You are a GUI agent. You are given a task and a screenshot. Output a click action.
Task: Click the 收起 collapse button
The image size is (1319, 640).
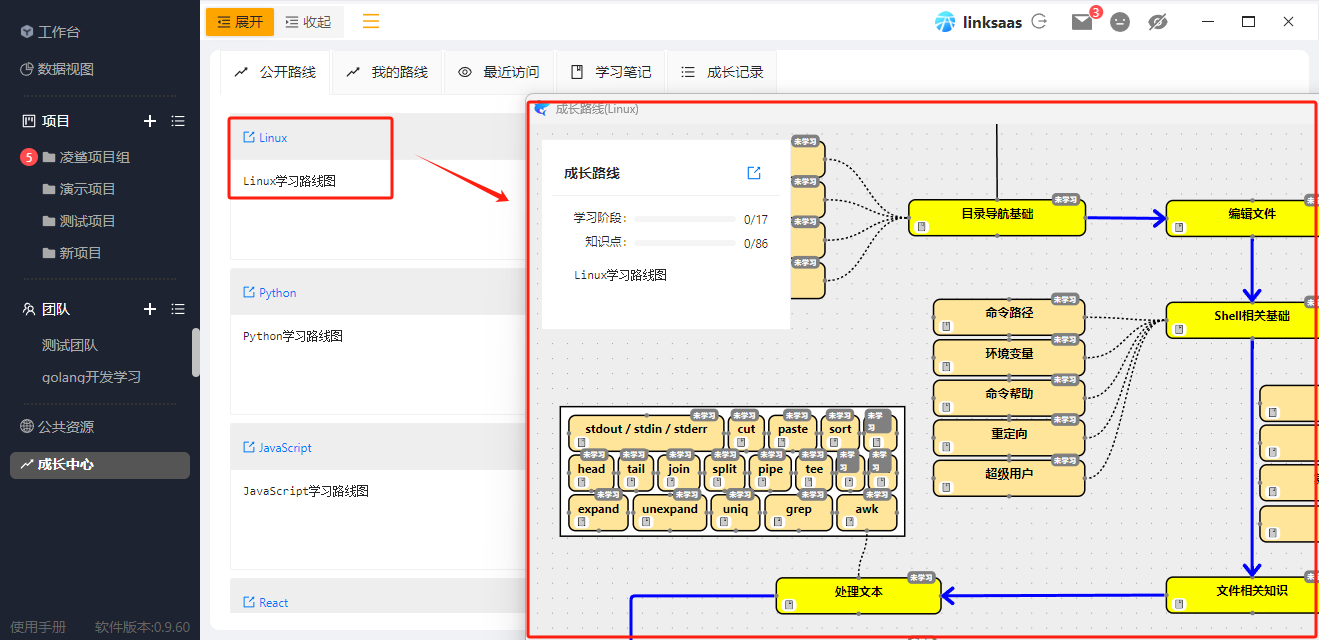pos(308,22)
